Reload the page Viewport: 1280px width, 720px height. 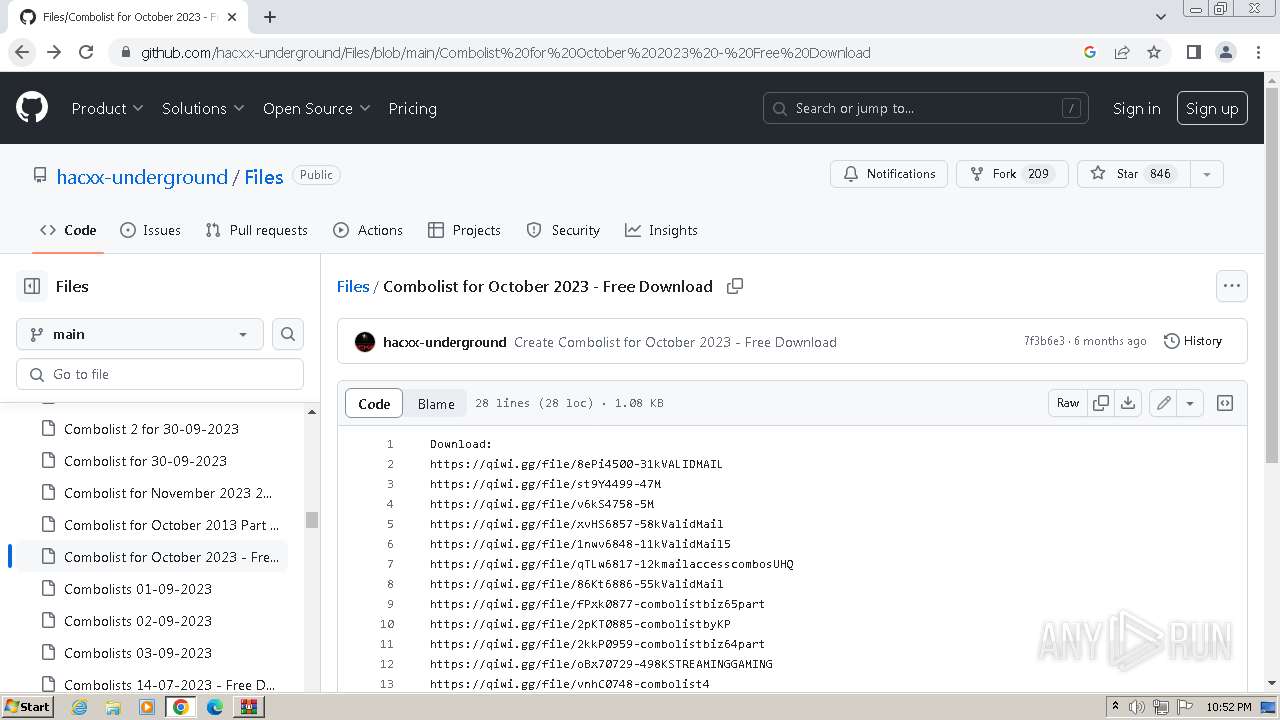click(86, 52)
